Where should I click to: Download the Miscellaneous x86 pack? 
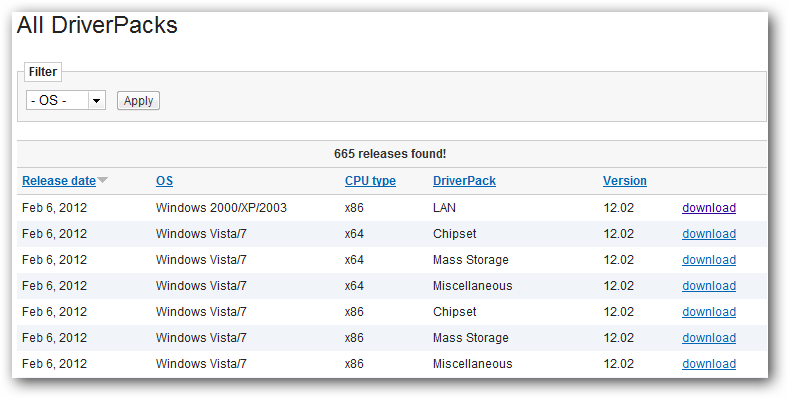[709, 364]
